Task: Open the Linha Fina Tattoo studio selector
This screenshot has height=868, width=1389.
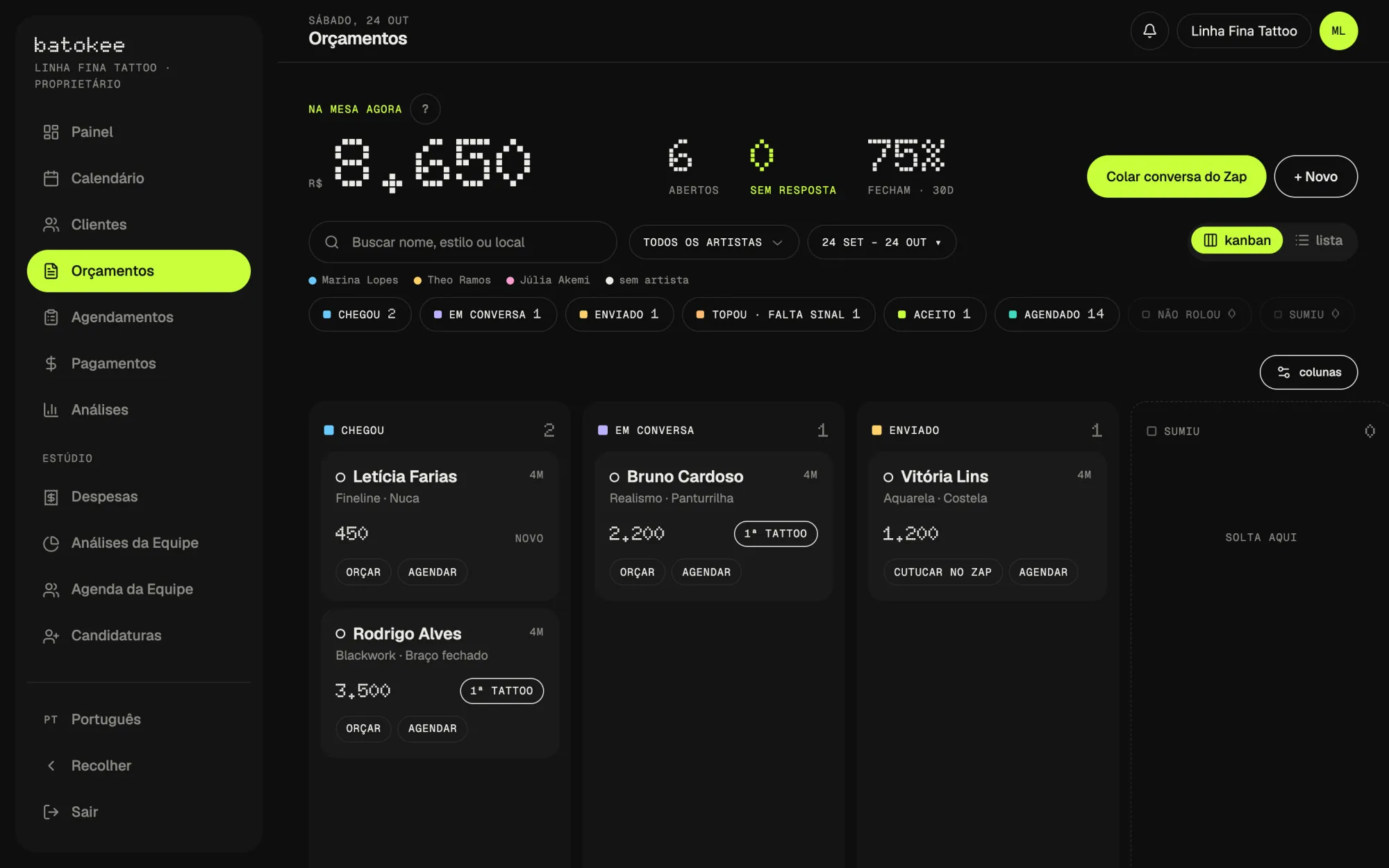Action: [1244, 31]
